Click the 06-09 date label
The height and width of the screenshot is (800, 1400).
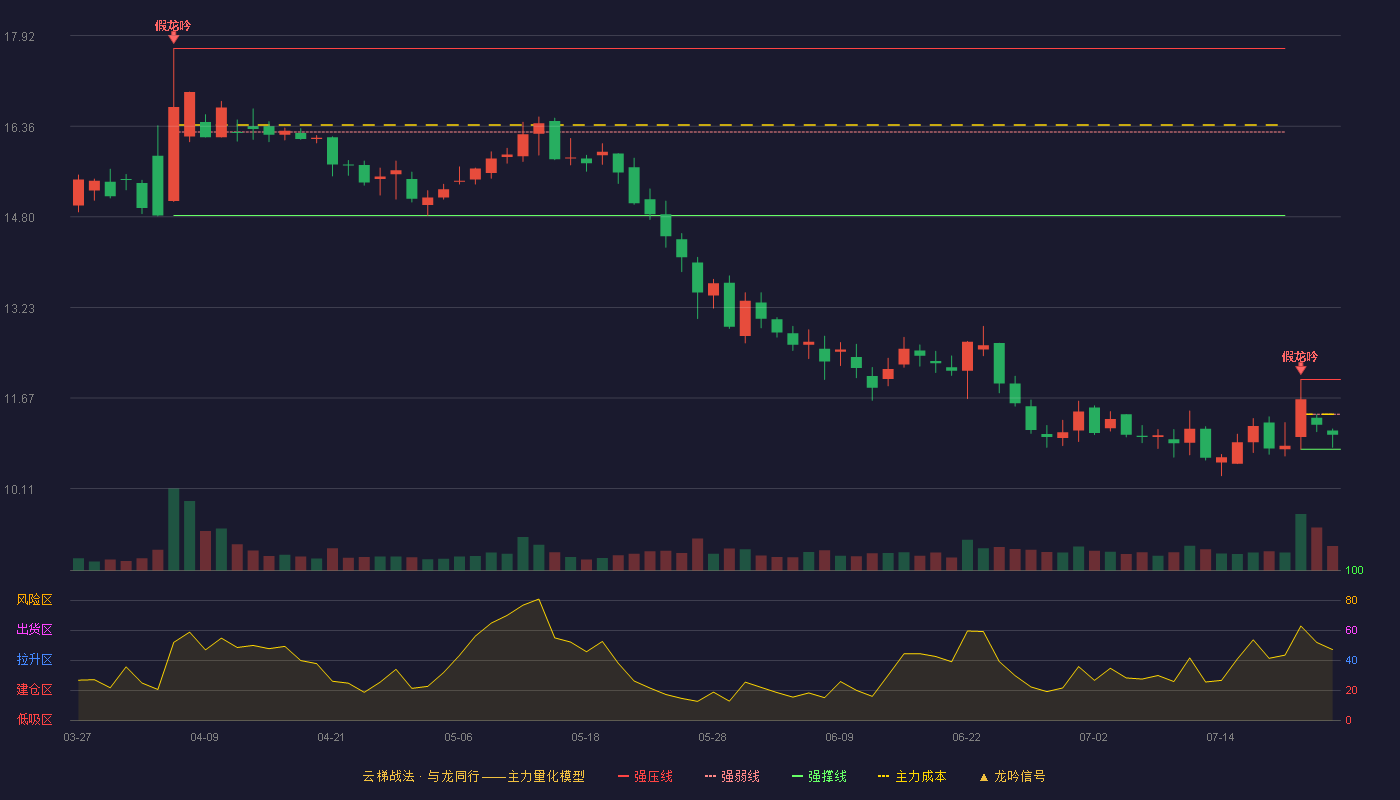coord(839,737)
